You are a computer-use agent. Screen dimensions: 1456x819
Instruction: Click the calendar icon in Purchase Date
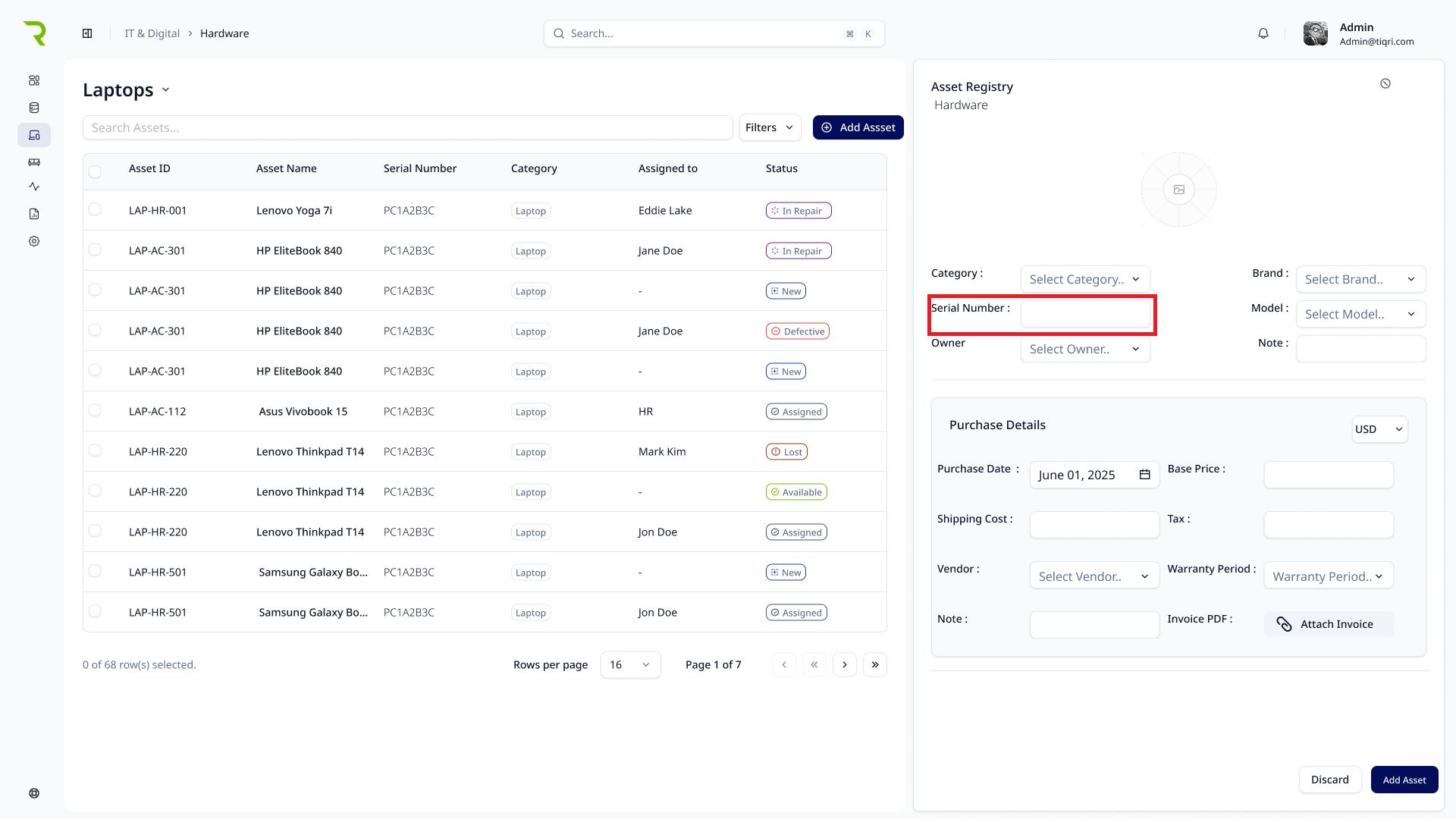pyautogui.click(x=1144, y=475)
